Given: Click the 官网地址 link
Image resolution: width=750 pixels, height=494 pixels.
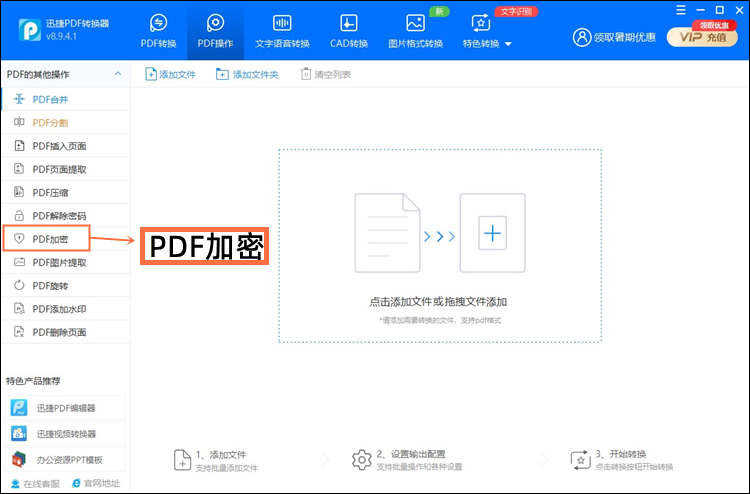Looking at the screenshot, I should click(96, 483).
